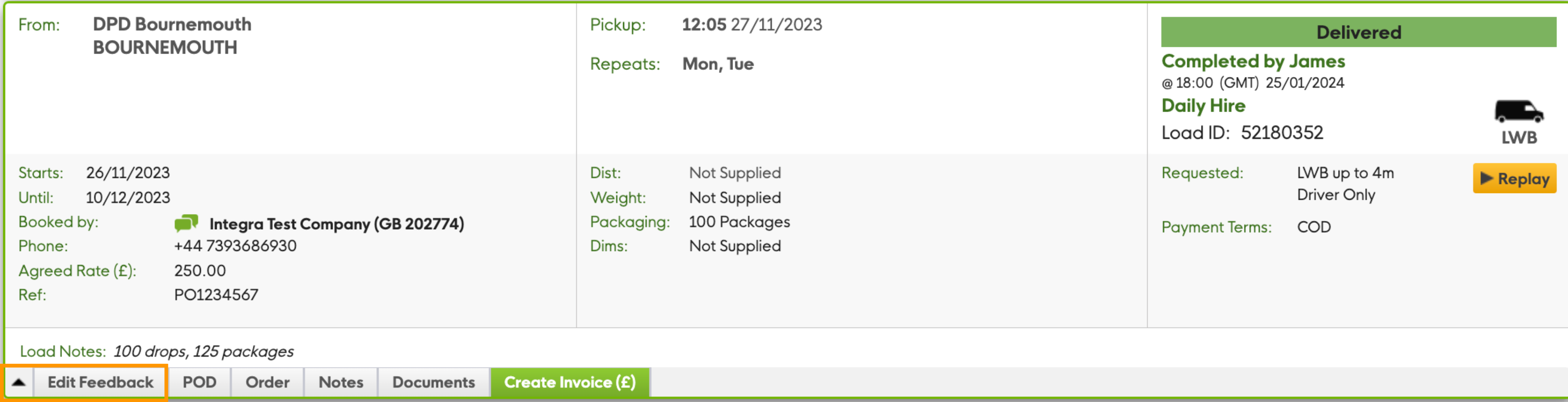Collapse the load details with the up arrow
Viewport: 1568px width, 402px height.
[x=19, y=383]
